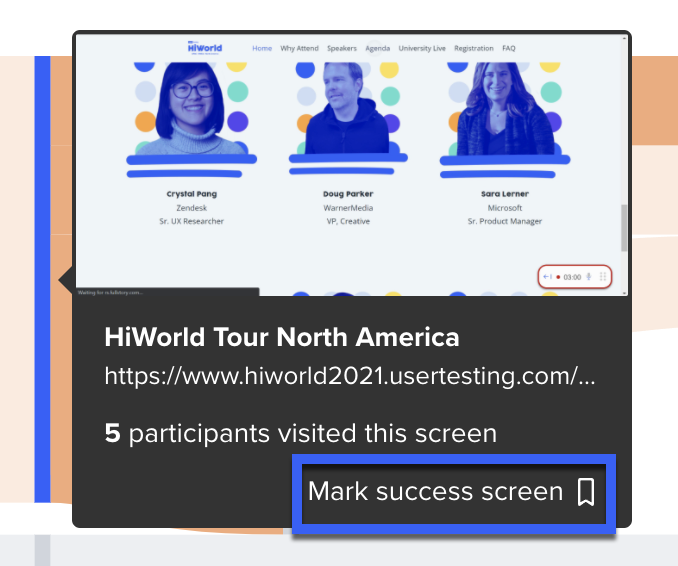Open the Home nav link in thumbnail
The height and width of the screenshot is (566, 678).
click(x=262, y=48)
